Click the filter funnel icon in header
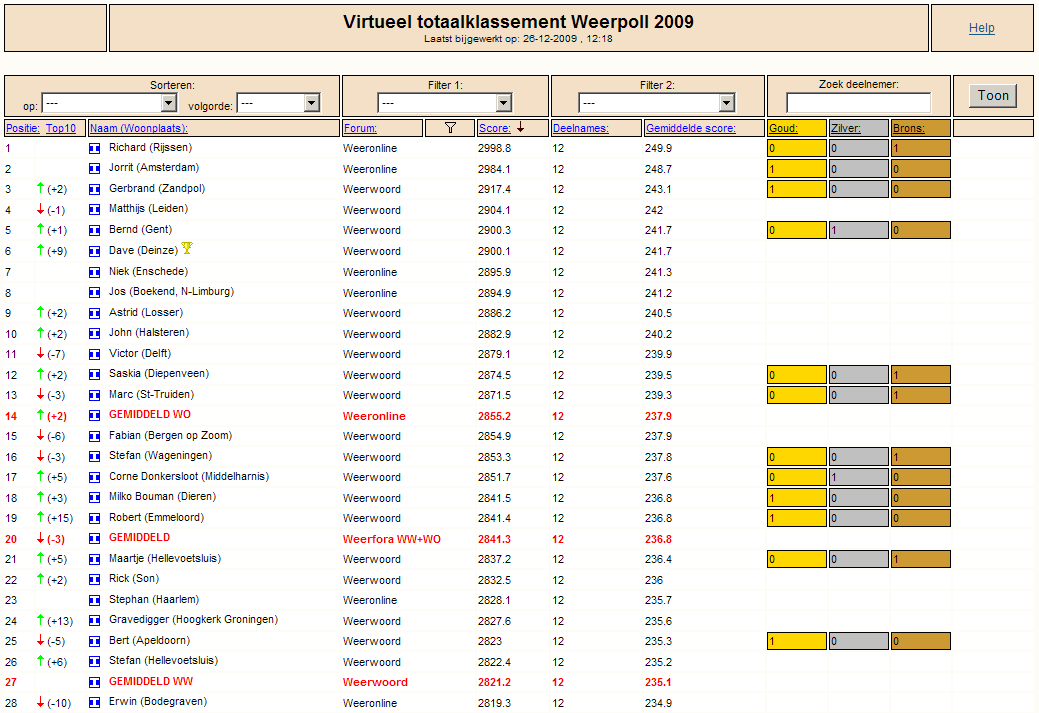Screen dimensions: 1039x713 [x=450, y=128]
